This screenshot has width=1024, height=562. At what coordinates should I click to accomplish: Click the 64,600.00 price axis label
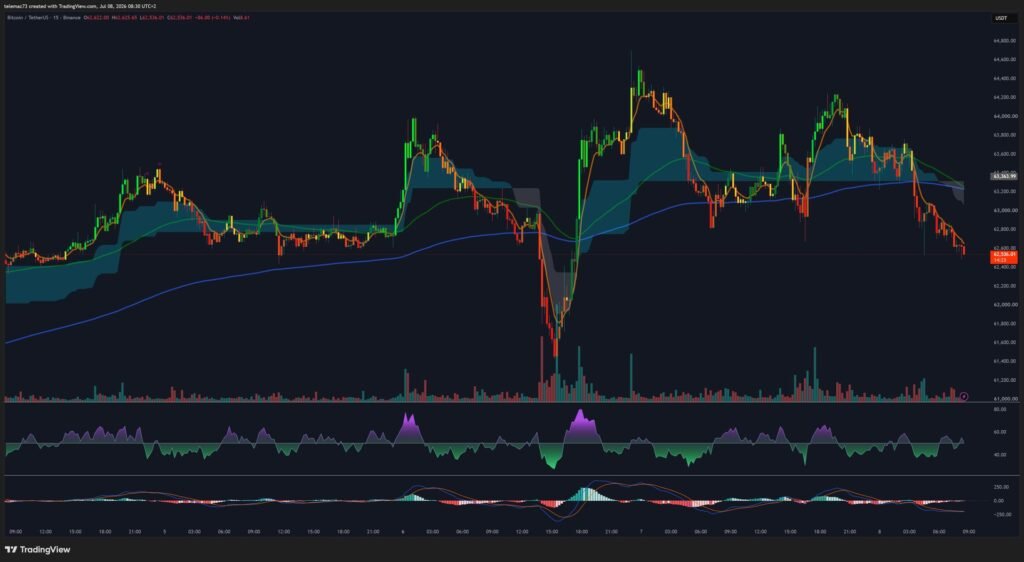pyautogui.click(x=1004, y=59)
